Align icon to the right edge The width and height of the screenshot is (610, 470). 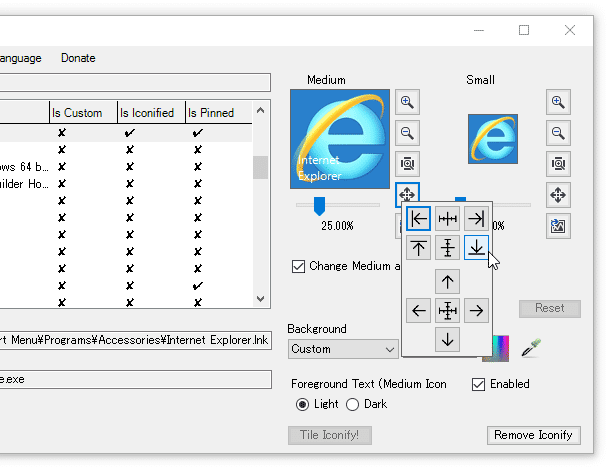coord(476,219)
